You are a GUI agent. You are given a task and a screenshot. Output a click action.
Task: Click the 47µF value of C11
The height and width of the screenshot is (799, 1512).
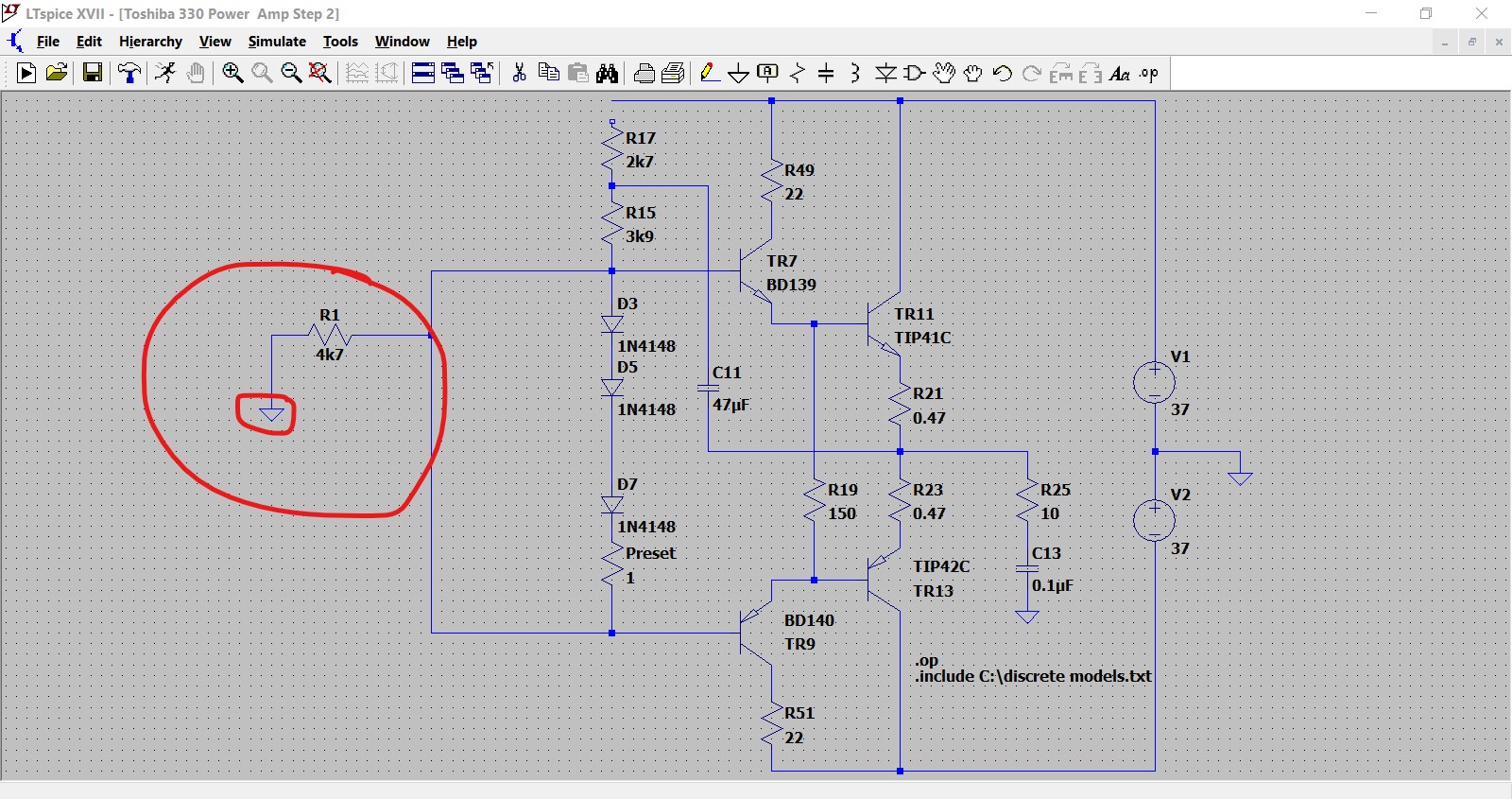click(x=730, y=405)
